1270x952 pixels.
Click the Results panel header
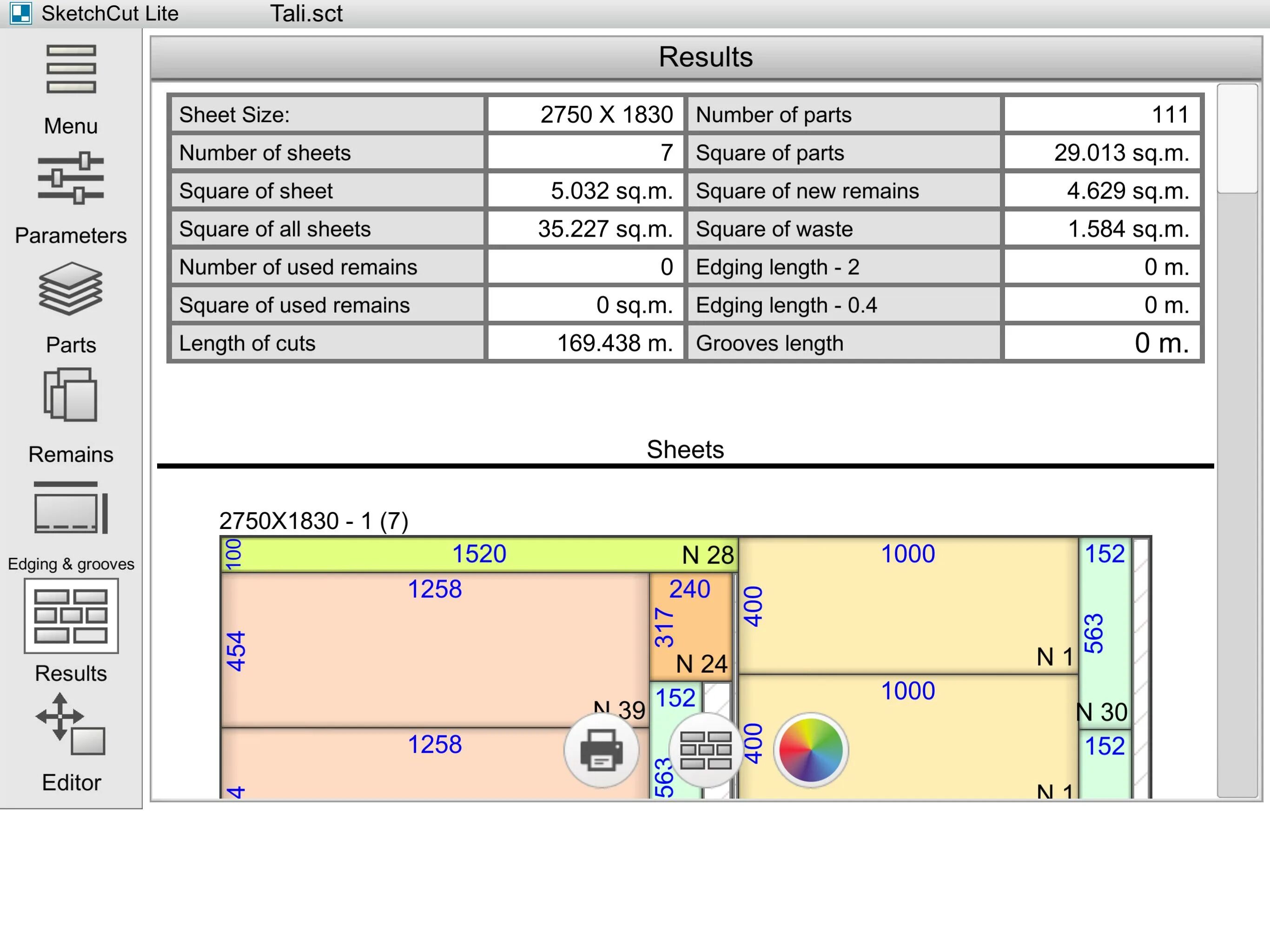coord(705,58)
